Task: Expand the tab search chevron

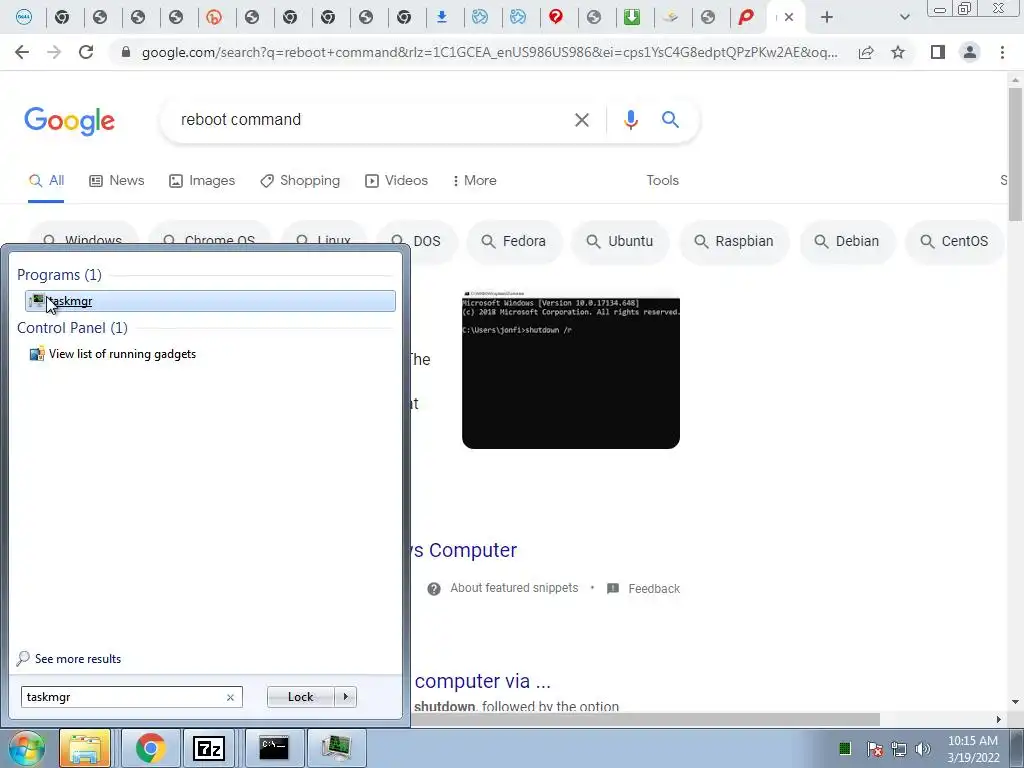Action: (904, 17)
